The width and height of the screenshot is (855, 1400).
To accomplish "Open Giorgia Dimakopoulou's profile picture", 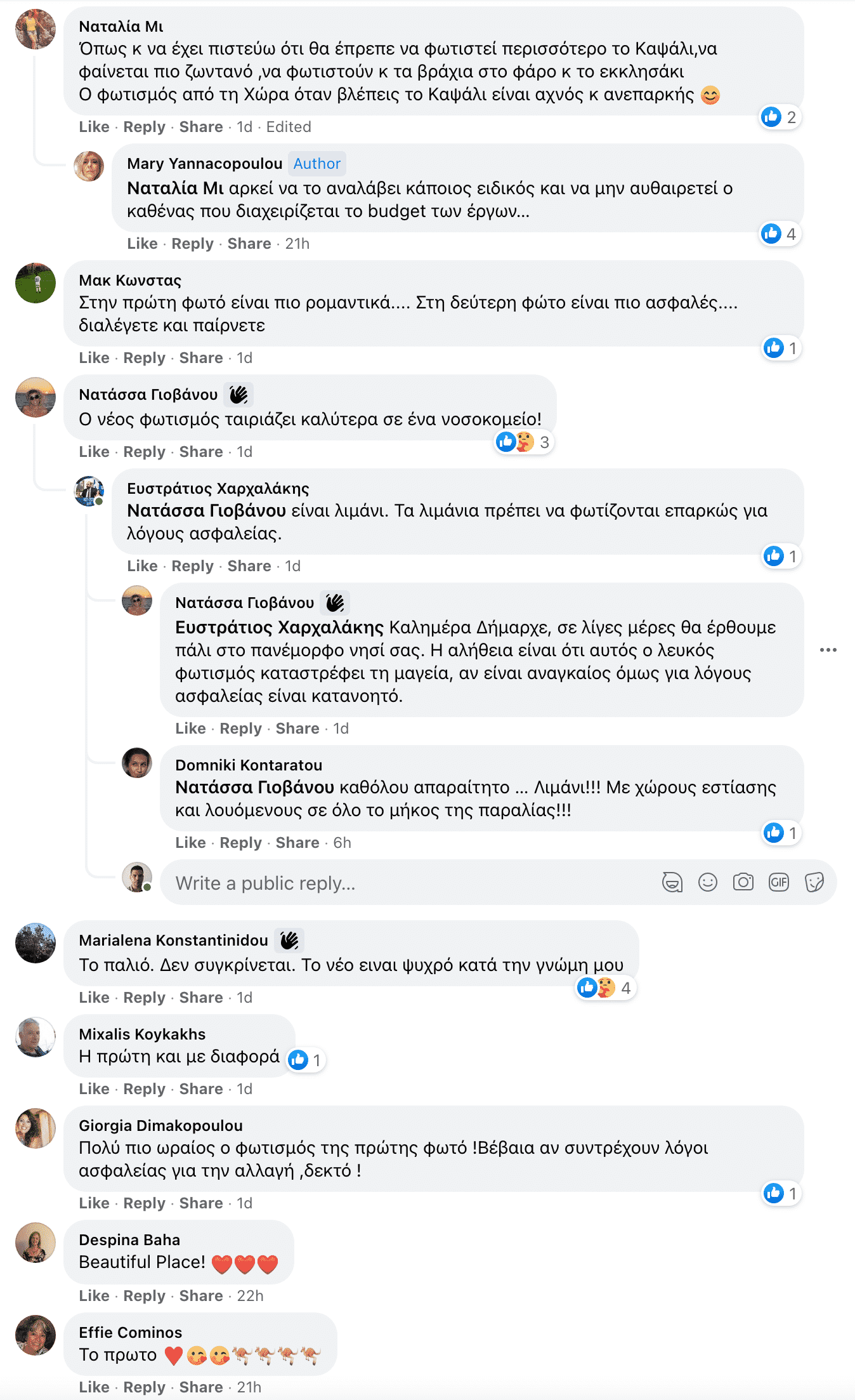I will coord(36,1128).
